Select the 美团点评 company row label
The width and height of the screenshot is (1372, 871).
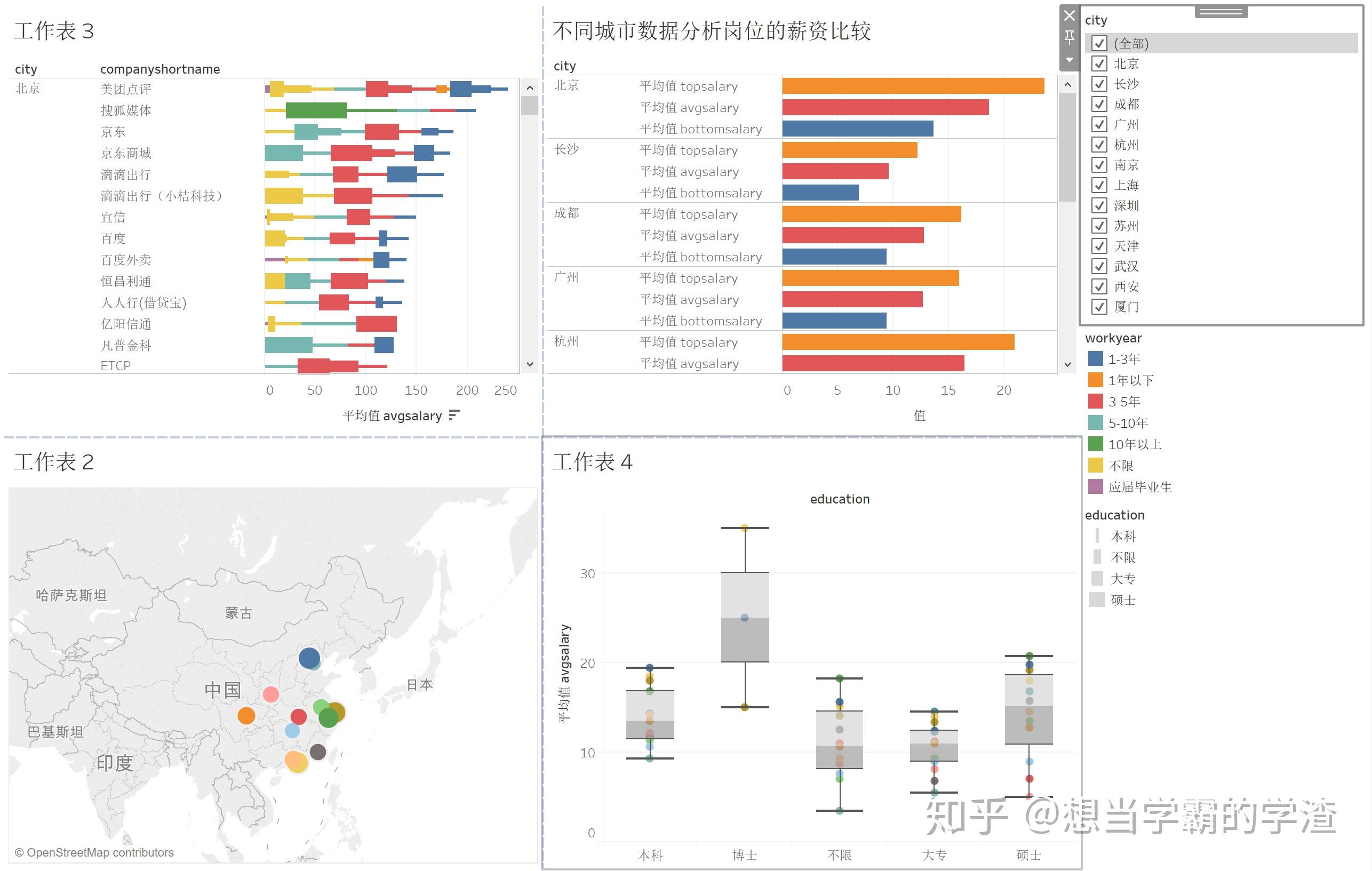tap(126, 89)
